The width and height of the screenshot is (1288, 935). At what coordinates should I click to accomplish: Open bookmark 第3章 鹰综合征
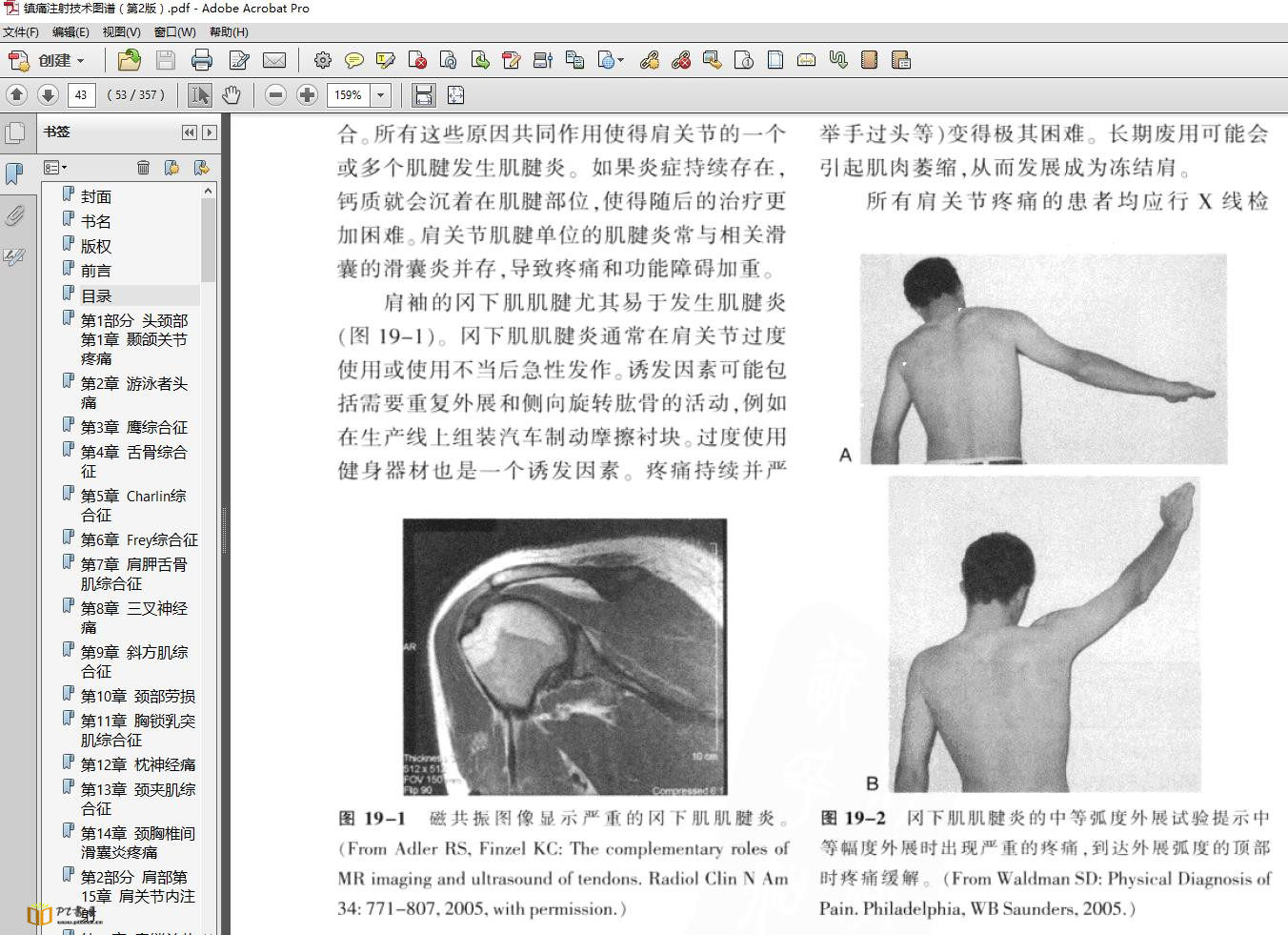tap(133, 427)
